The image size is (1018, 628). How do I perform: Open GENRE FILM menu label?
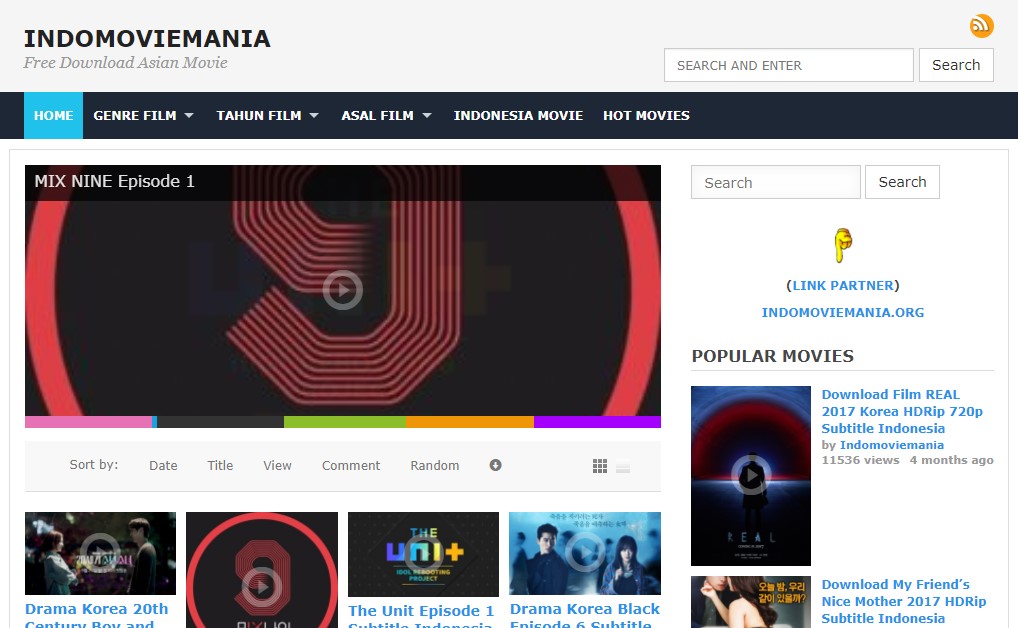click(x=134, y=116)
